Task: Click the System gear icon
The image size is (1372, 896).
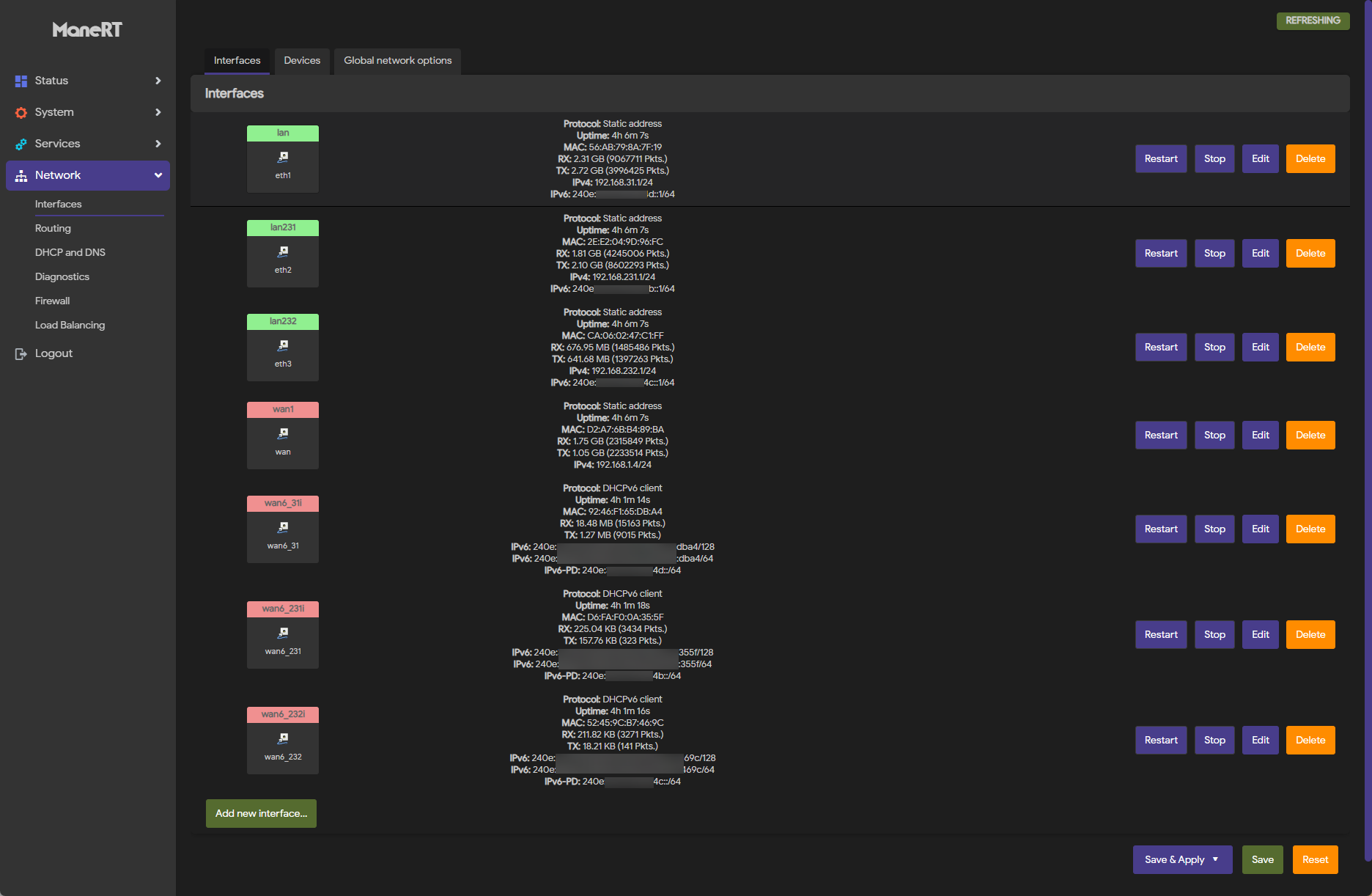Action: 21,112
